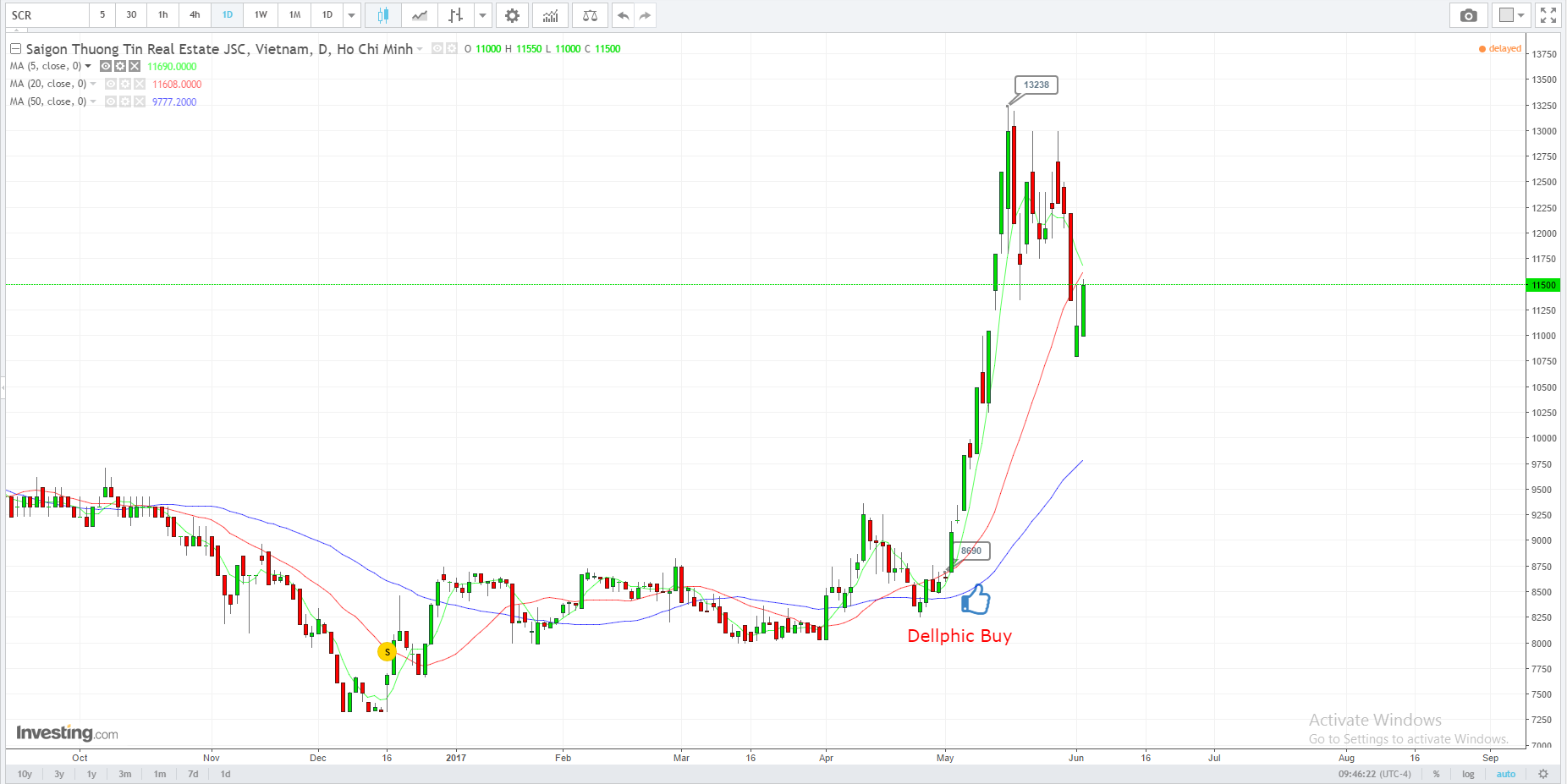1567x784 pixels.
Task: Expand the time interval dropdown arrow
Action: [352, 15]
